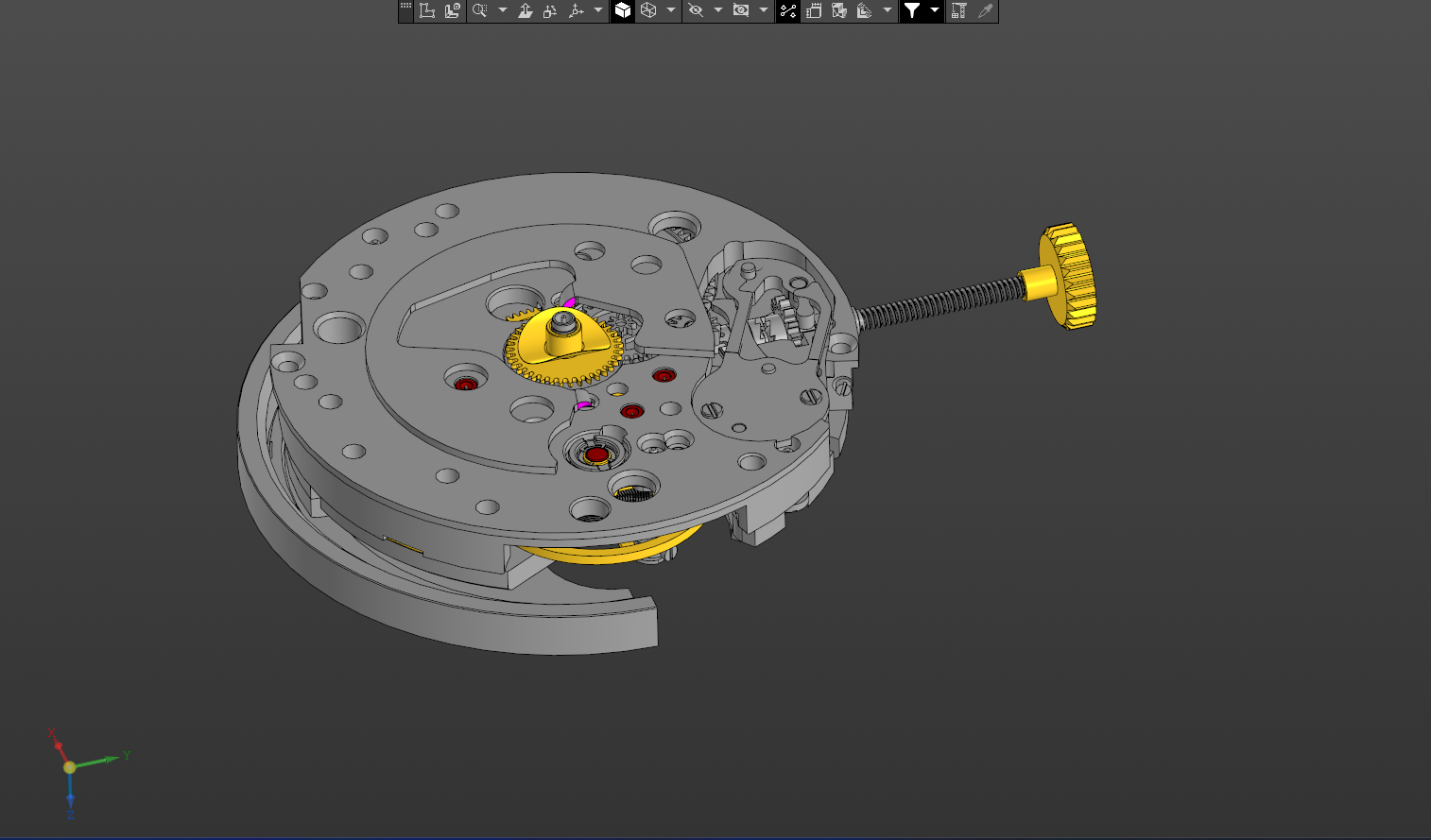Click the toolbar drag handle grip

tap(405, 10)
